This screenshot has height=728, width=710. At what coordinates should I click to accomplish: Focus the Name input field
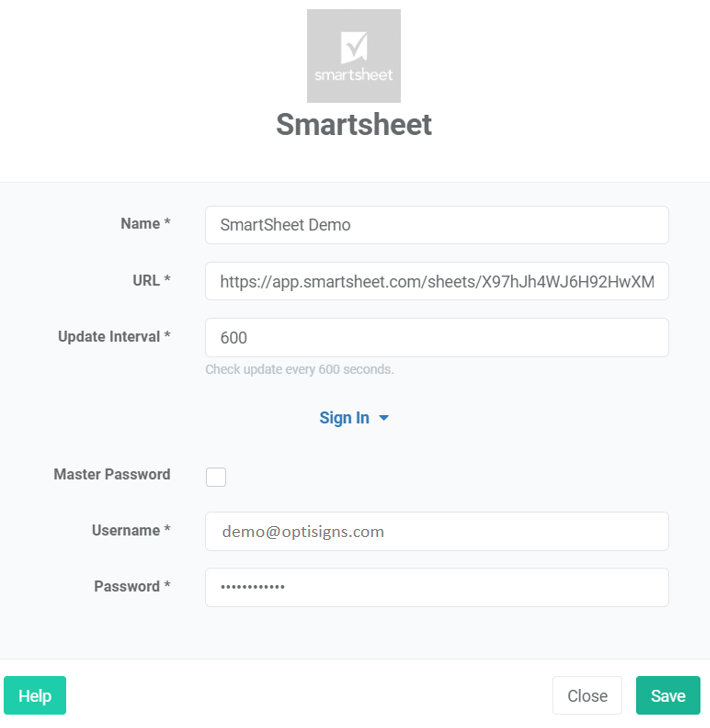[437, 225]
